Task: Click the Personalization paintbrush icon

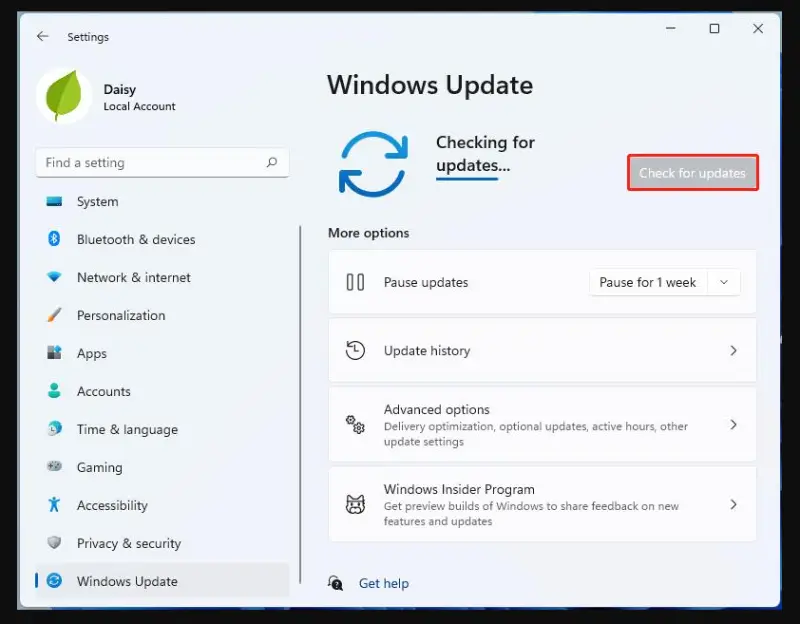Action: 54,315
